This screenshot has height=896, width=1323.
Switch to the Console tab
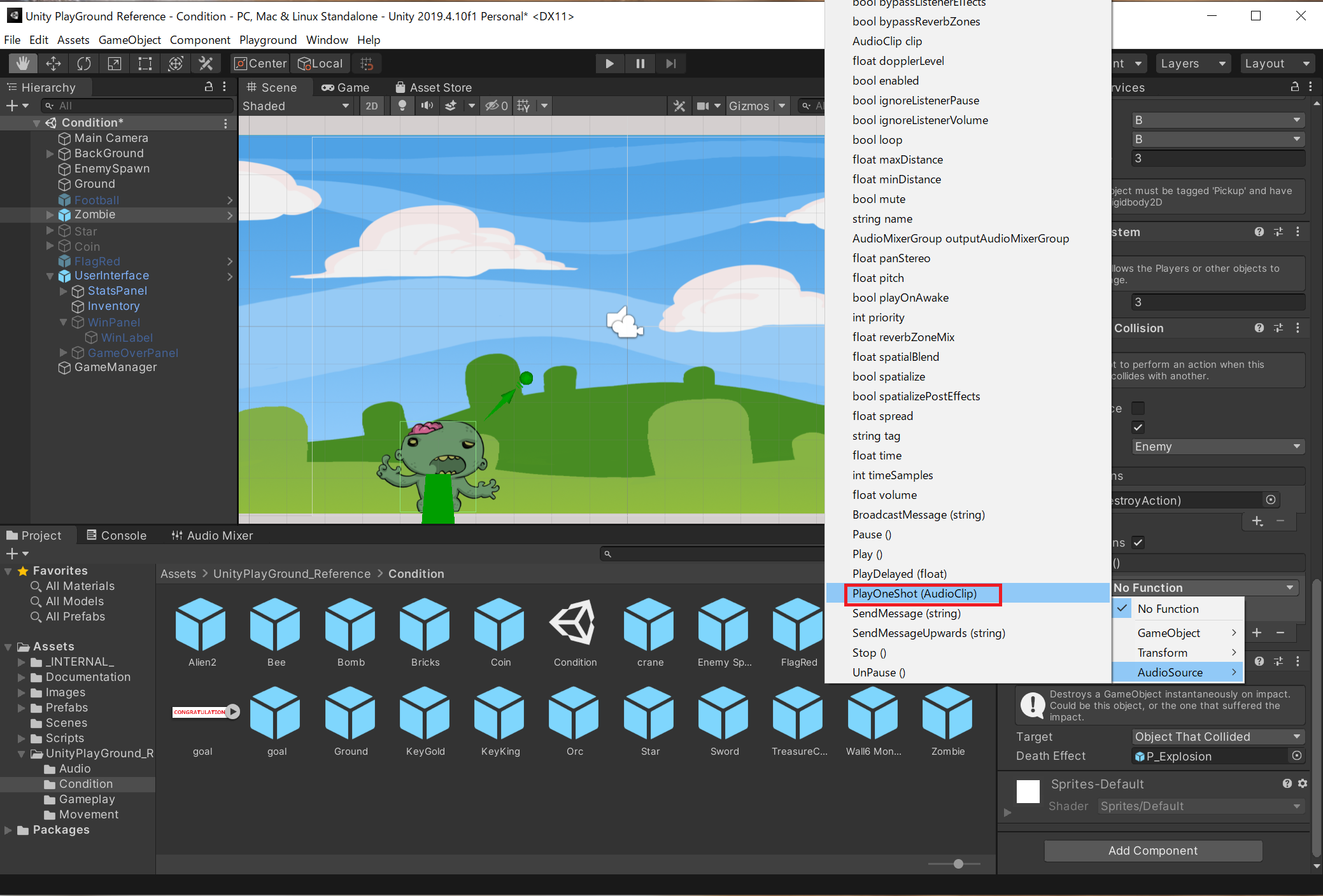(x=117, y=535)
